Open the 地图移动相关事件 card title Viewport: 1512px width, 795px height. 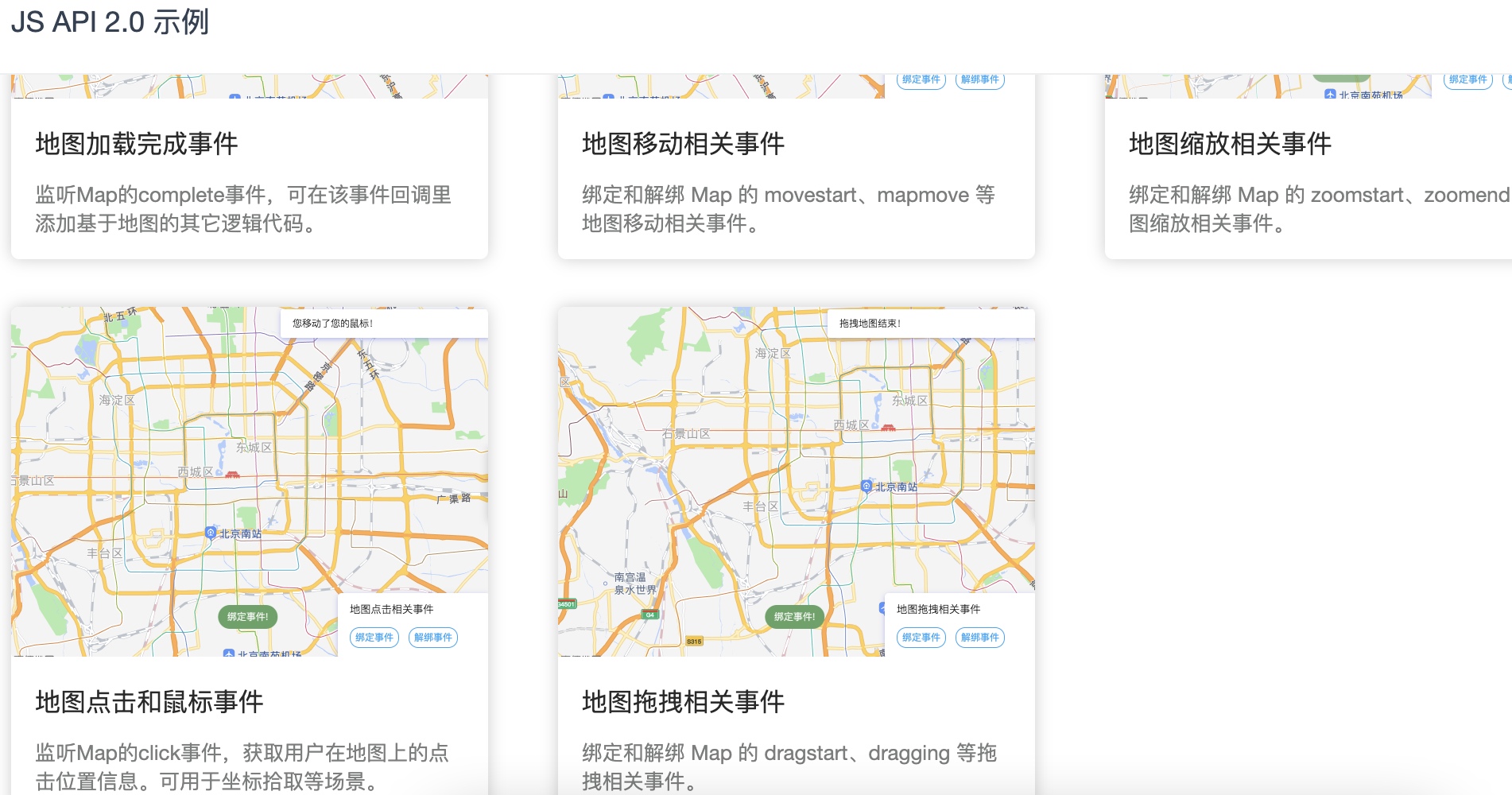pos(684,144)
